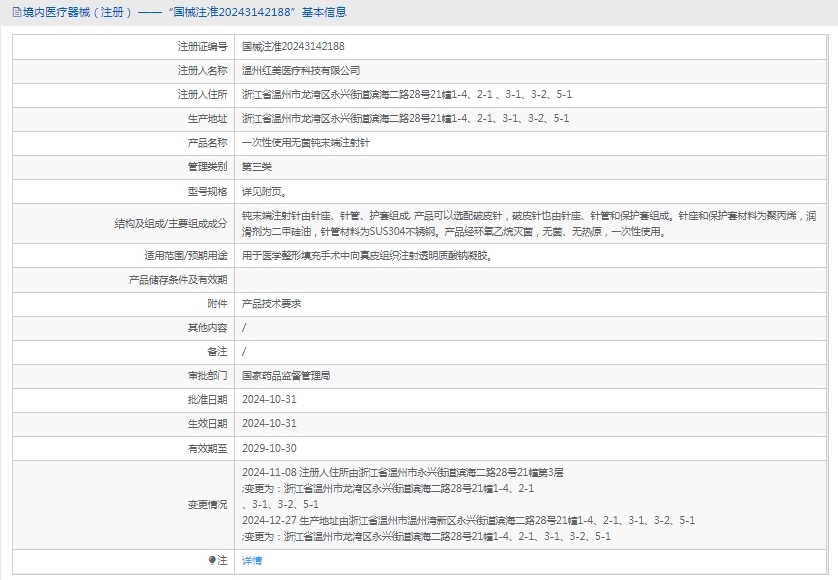The width and height of the screenshot is (838, 580).
Task: Click registrant name 温州红美医疗科技有限公司
Action: 301,71
